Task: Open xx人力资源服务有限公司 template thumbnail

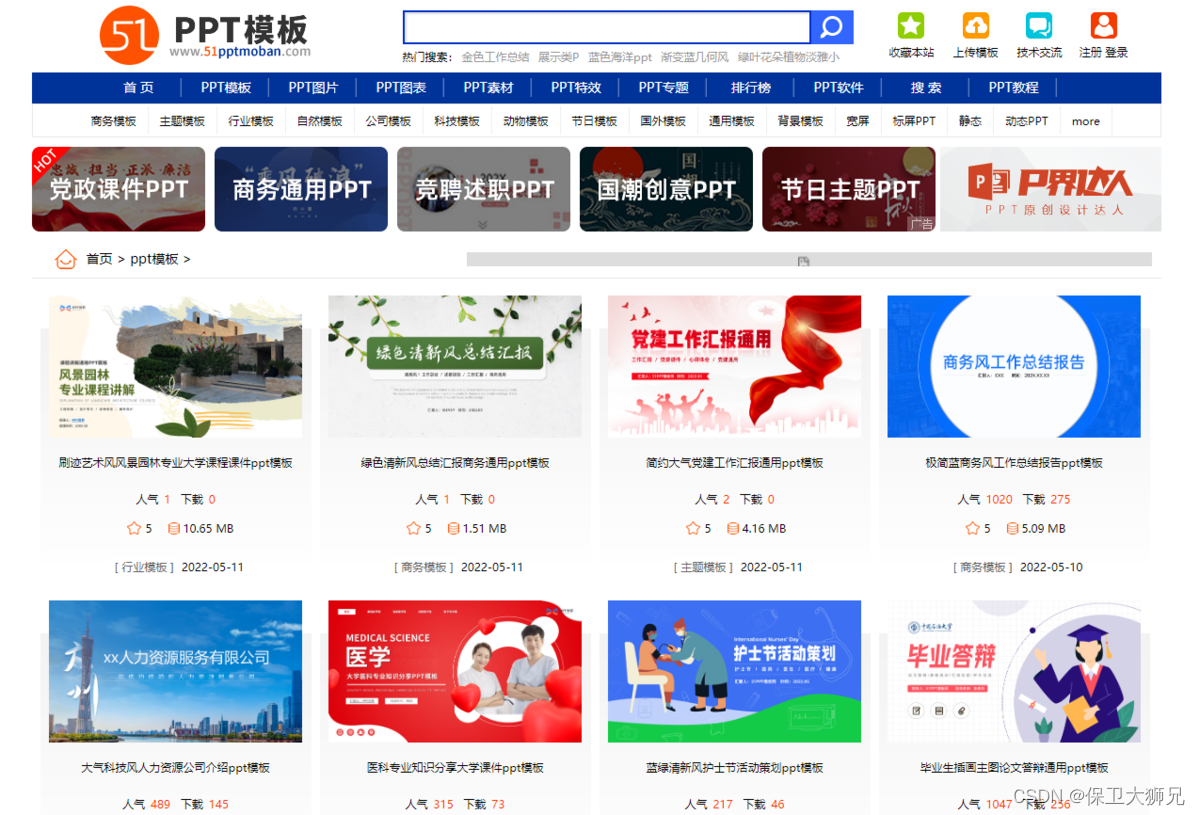Action: 175,671
